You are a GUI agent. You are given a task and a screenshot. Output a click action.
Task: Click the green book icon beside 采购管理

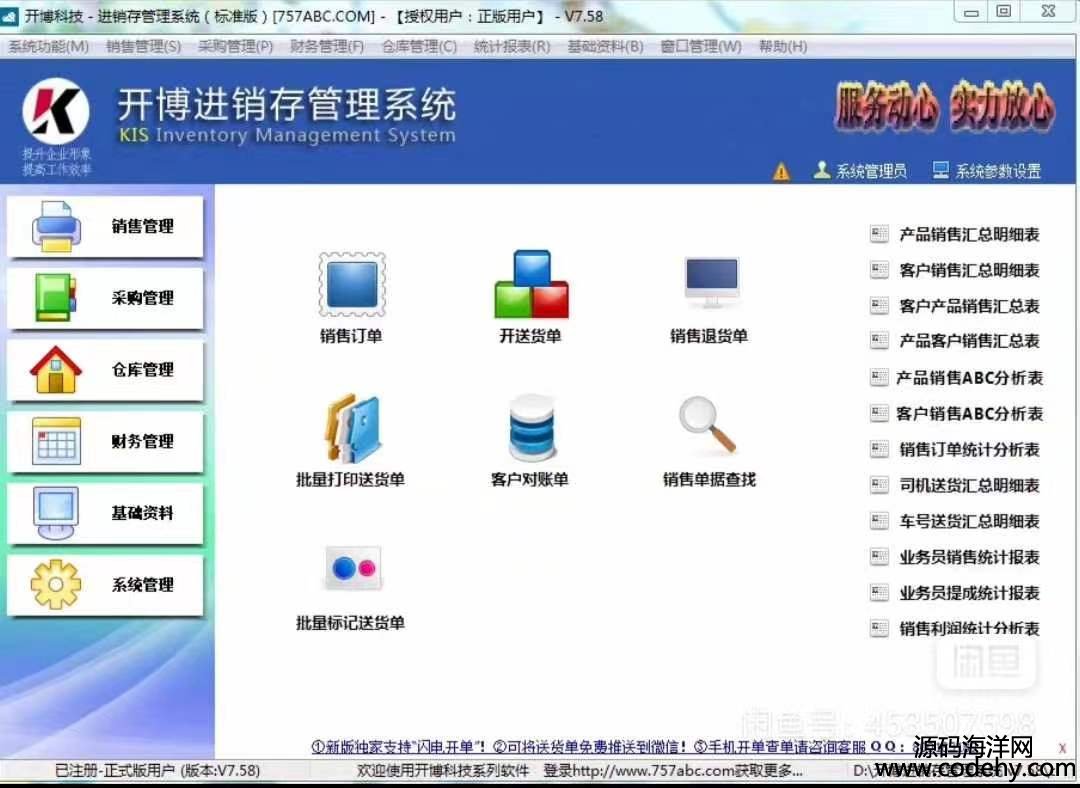pos(55,298)
